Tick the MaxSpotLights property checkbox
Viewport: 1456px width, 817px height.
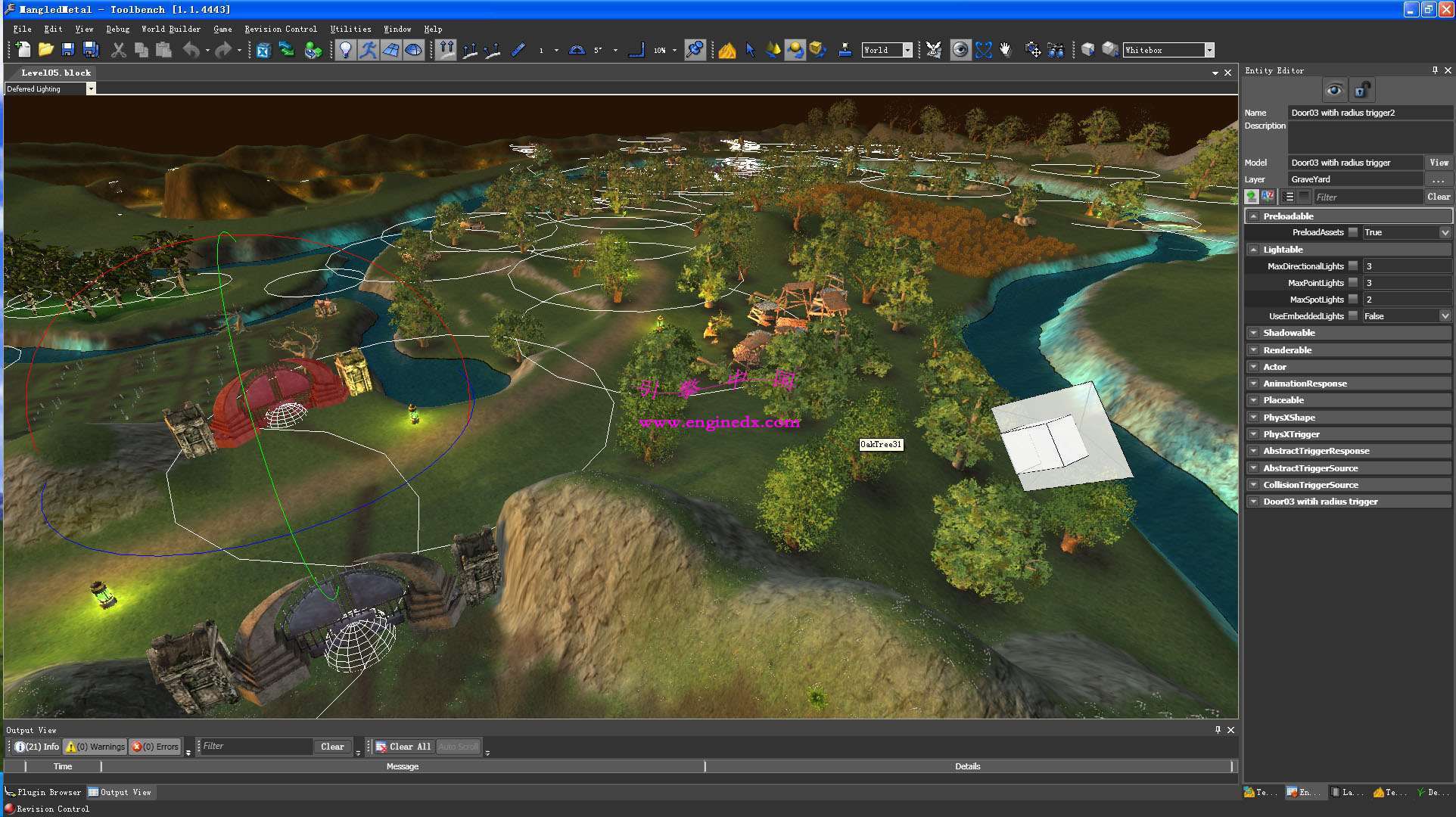1353,299
